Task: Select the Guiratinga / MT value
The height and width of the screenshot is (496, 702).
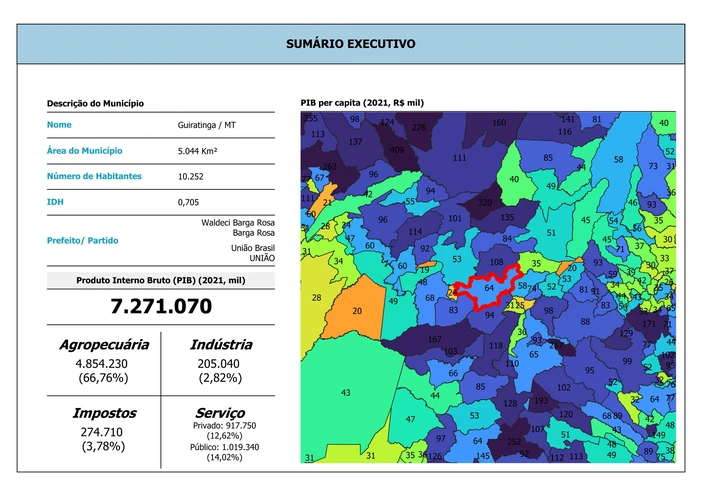Action: pos(206,125)
